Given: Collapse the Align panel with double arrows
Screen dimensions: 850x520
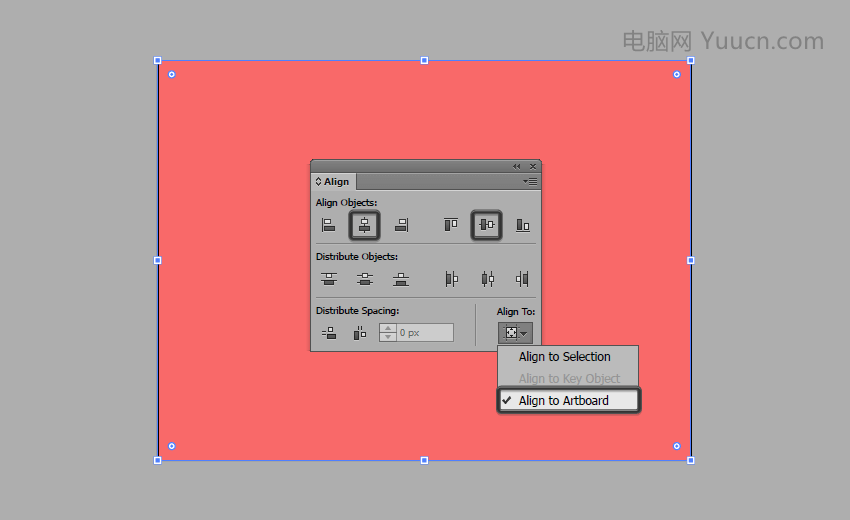Looking at the screenshot, I should tap(517, 166).
